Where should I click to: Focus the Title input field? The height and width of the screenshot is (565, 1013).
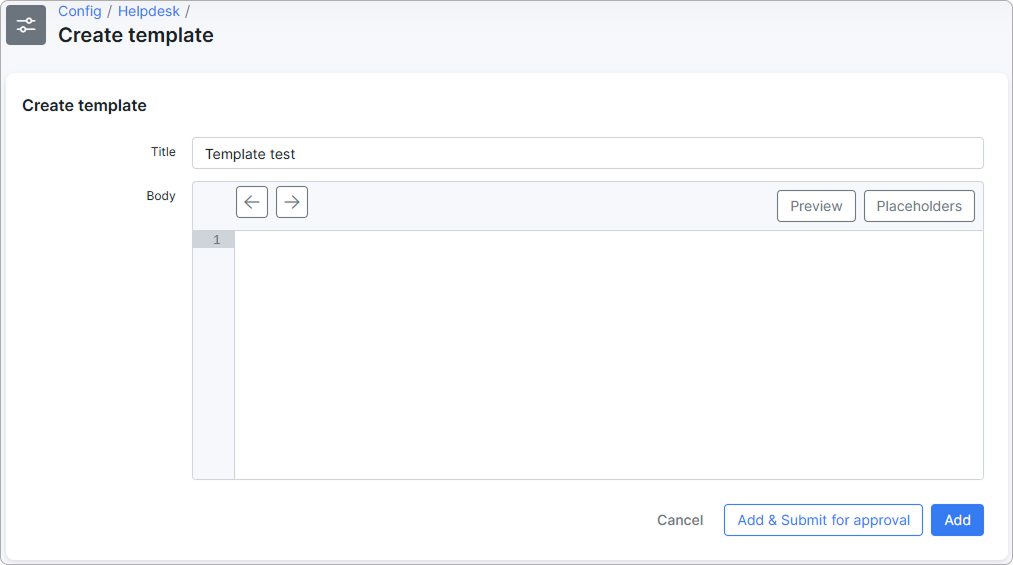[x=587, y=154]
